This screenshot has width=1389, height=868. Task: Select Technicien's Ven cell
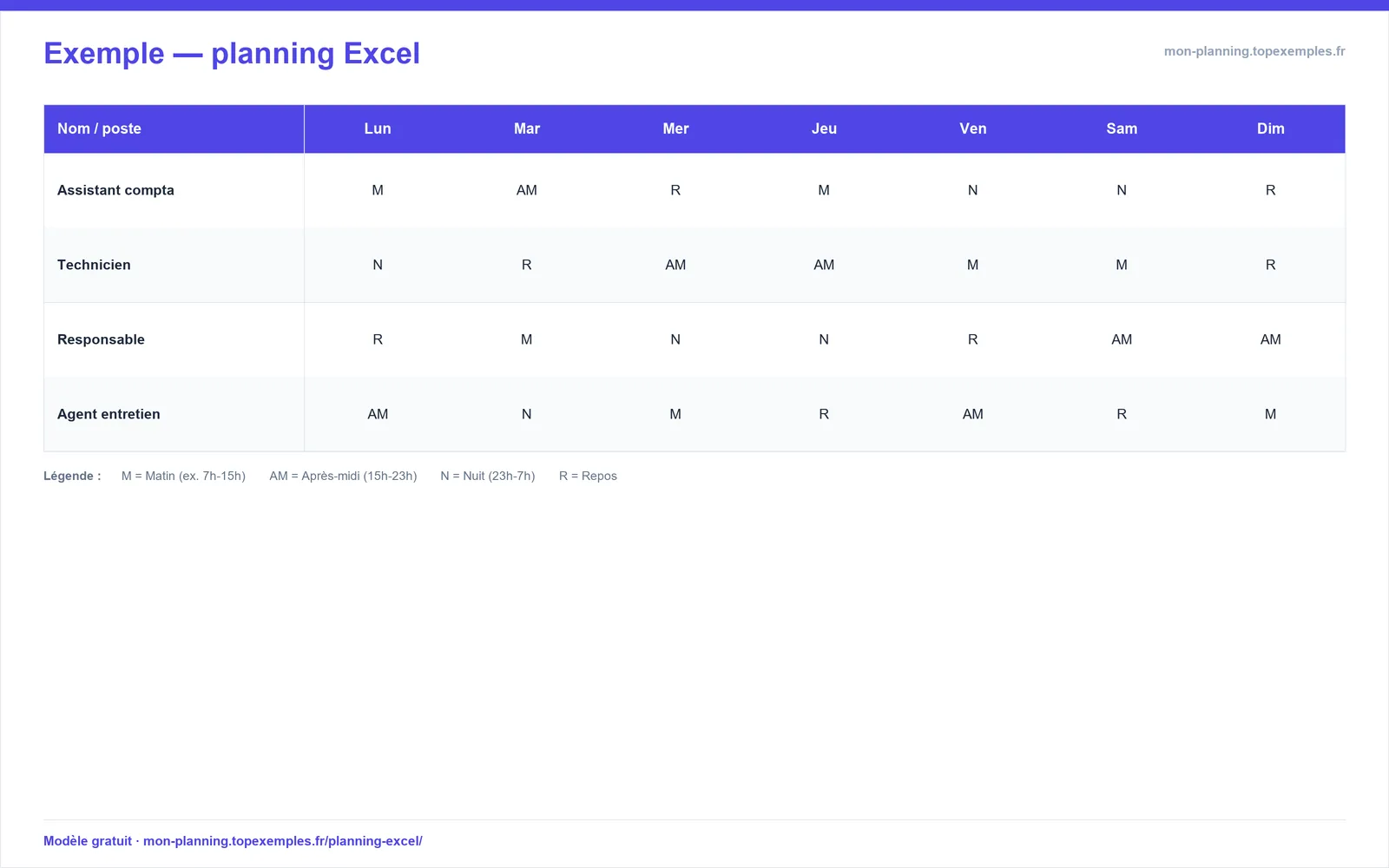click(973, 265)
